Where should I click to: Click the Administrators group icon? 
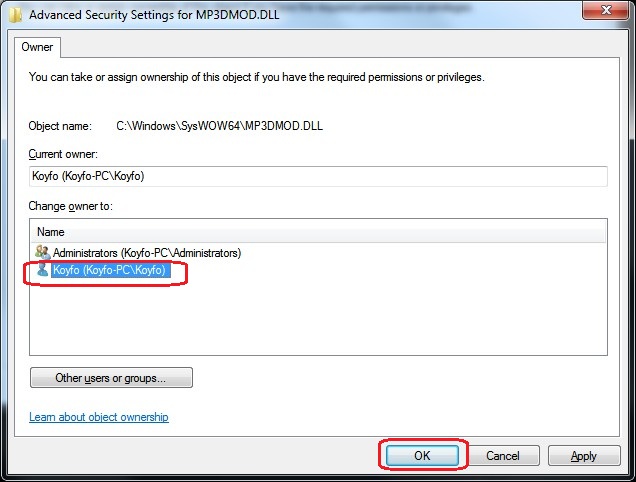42,252
